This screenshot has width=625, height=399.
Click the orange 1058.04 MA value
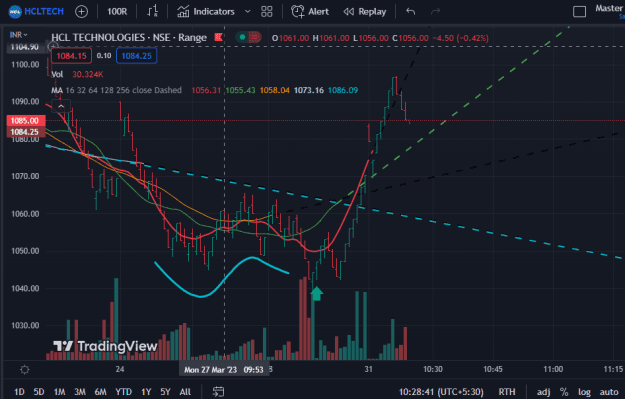(275, 90)
